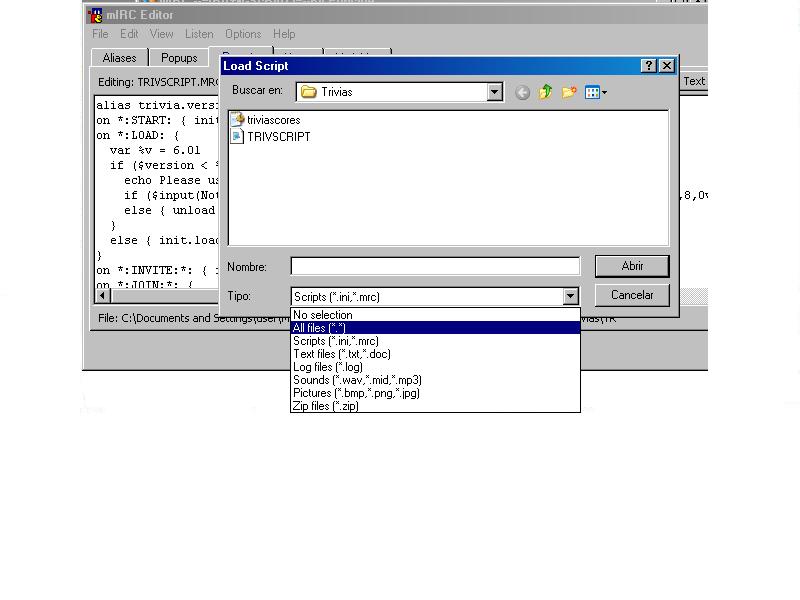Screen dimensions: 800x600
Task: Go up one folder level
Action: click(x=546, y=92)
